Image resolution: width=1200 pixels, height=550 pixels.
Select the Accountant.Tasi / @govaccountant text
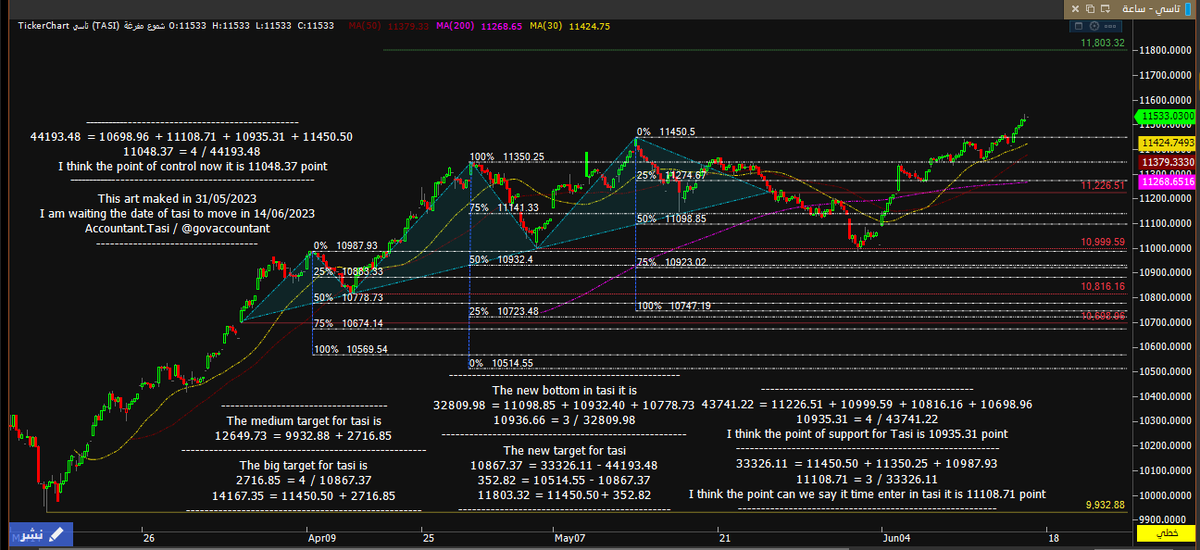click(x=177, y=228)
